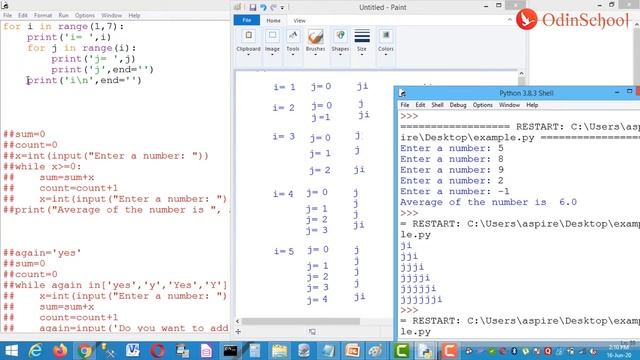Image resolution: width=640 pixels, height=360 pixels.
Task: Open the Help menu in Python Shell
Action: tap(532, 105)
